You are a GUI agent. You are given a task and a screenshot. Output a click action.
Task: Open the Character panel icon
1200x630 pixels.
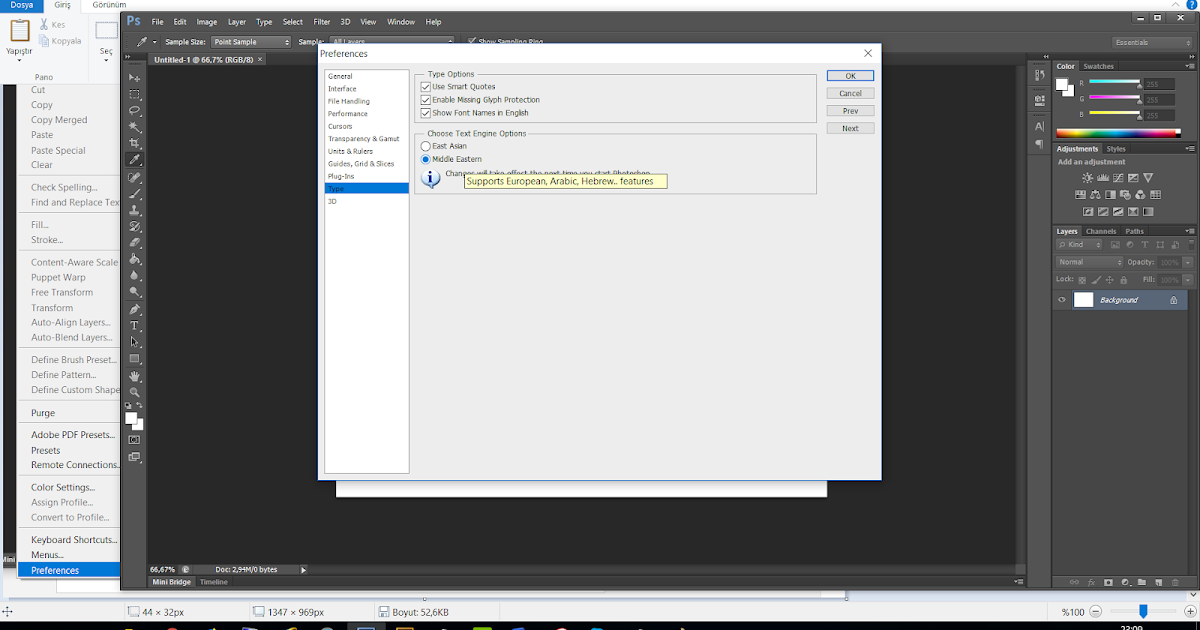(x=1040, y=126)
